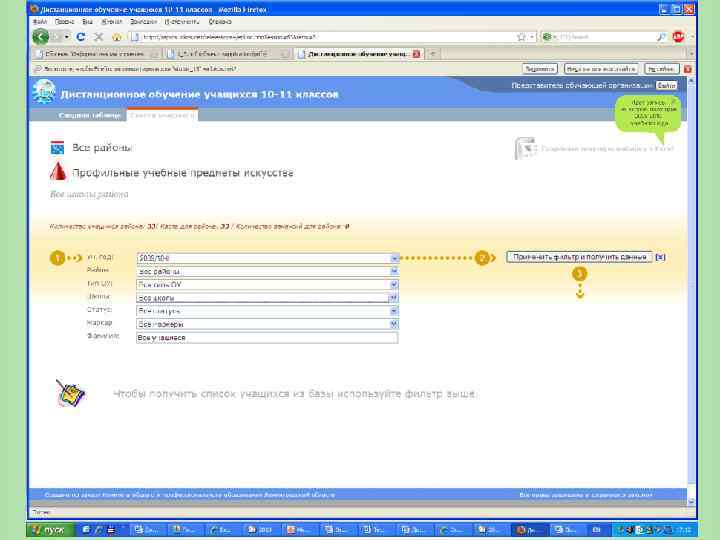Click the Все районы grid icon

click(57, 147)
